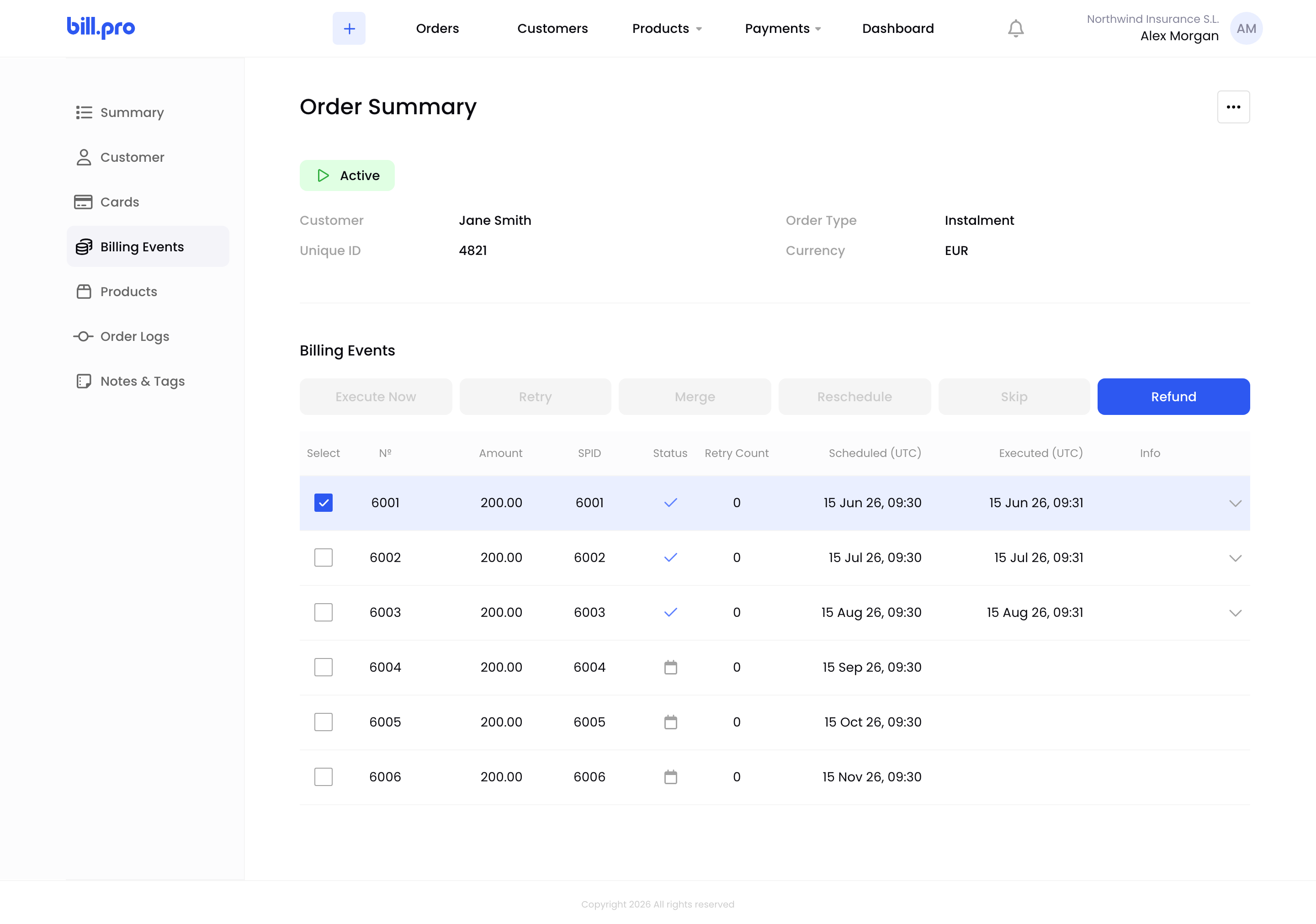1316x924 pixels.
Task: Open the Products dropdown in top navigation
Action: (x=667, y=29)
